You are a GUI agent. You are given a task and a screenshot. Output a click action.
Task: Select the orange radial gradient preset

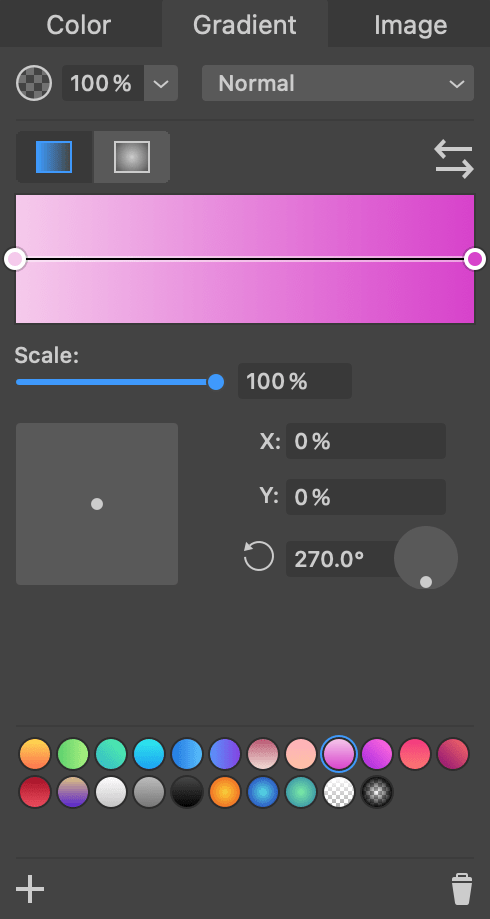225,792
